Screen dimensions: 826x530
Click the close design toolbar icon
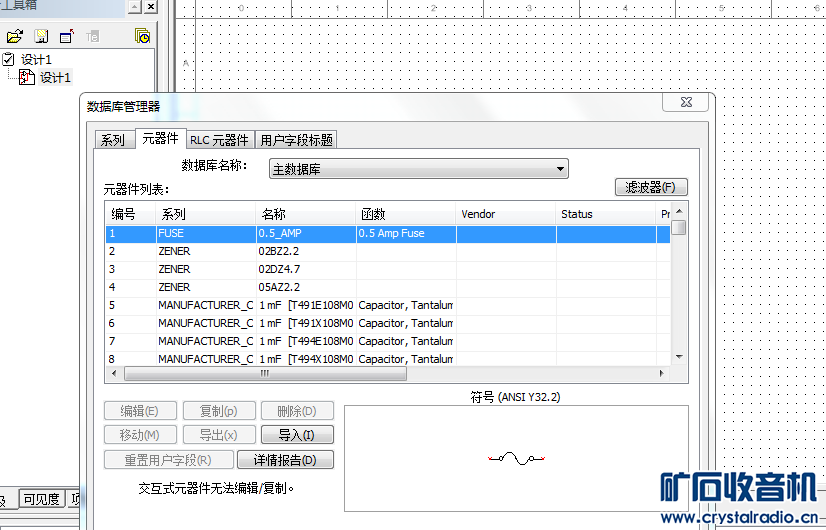67,36
